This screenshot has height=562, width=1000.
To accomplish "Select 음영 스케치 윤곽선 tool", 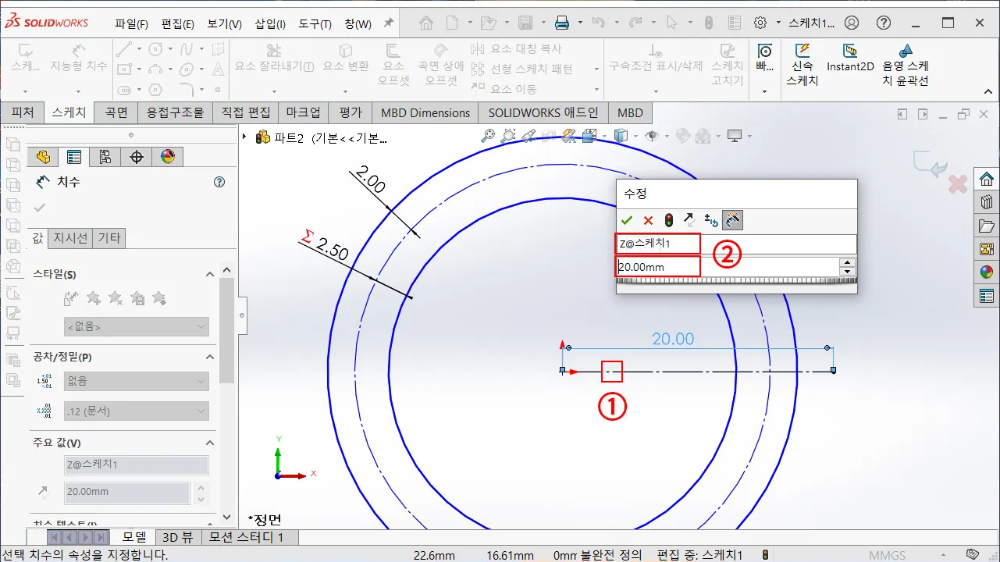I will (905, 64).
